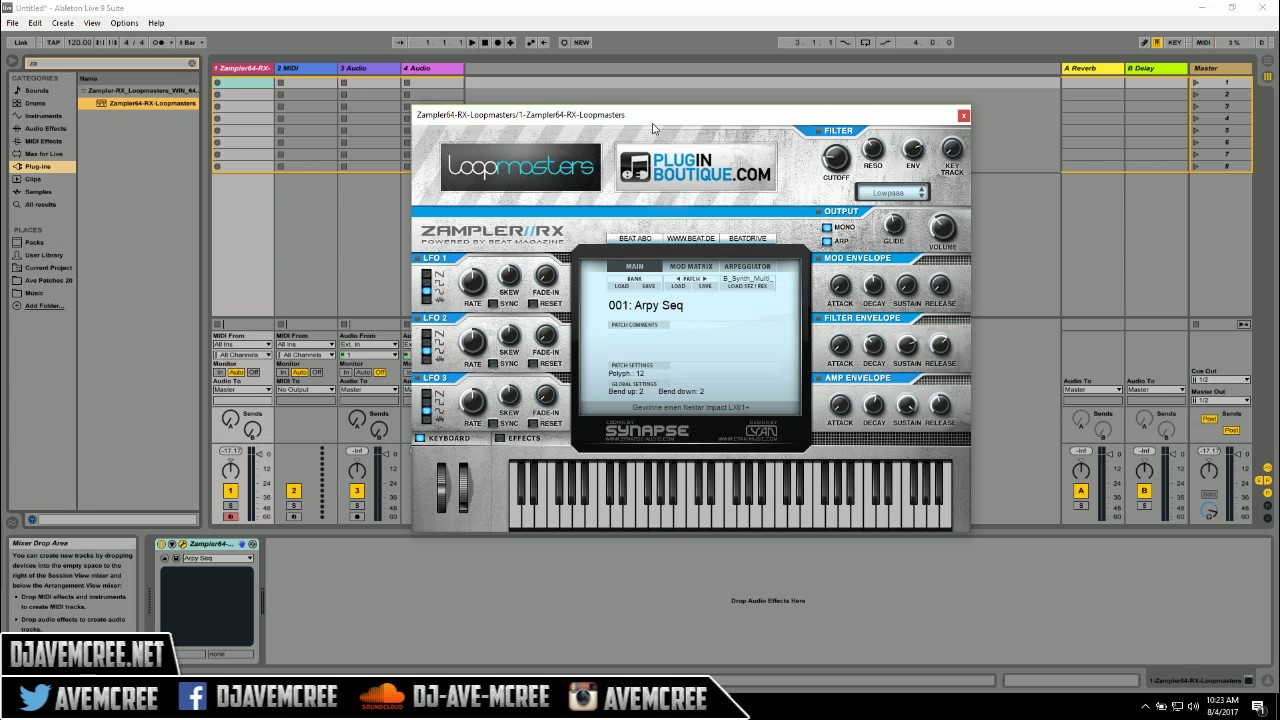Open the Help menu
This screenshot has width=1280, height=720.
coord(156,23)
